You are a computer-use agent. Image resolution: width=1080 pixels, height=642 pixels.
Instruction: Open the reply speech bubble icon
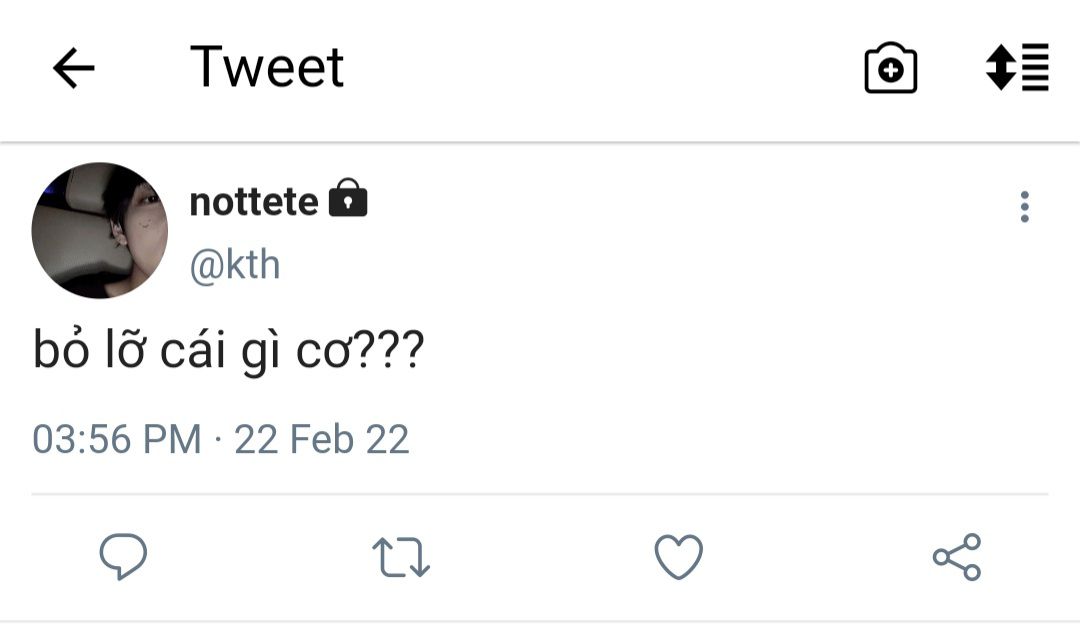(123, 556)
